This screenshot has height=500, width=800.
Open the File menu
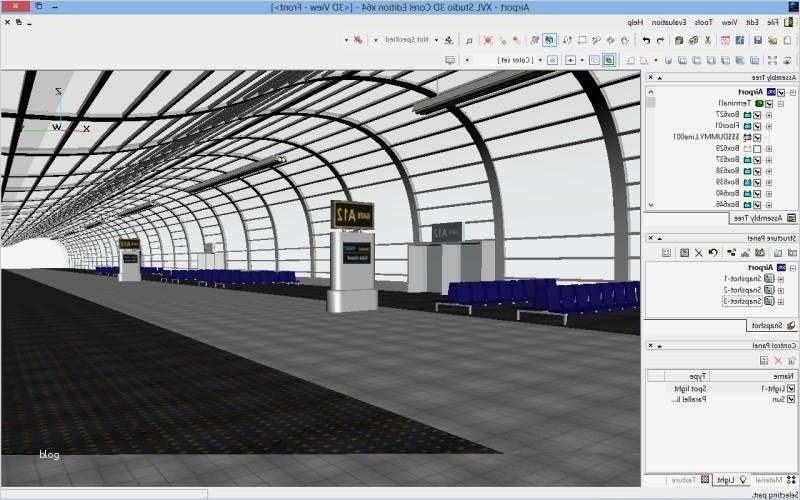[x=772, y=22]
